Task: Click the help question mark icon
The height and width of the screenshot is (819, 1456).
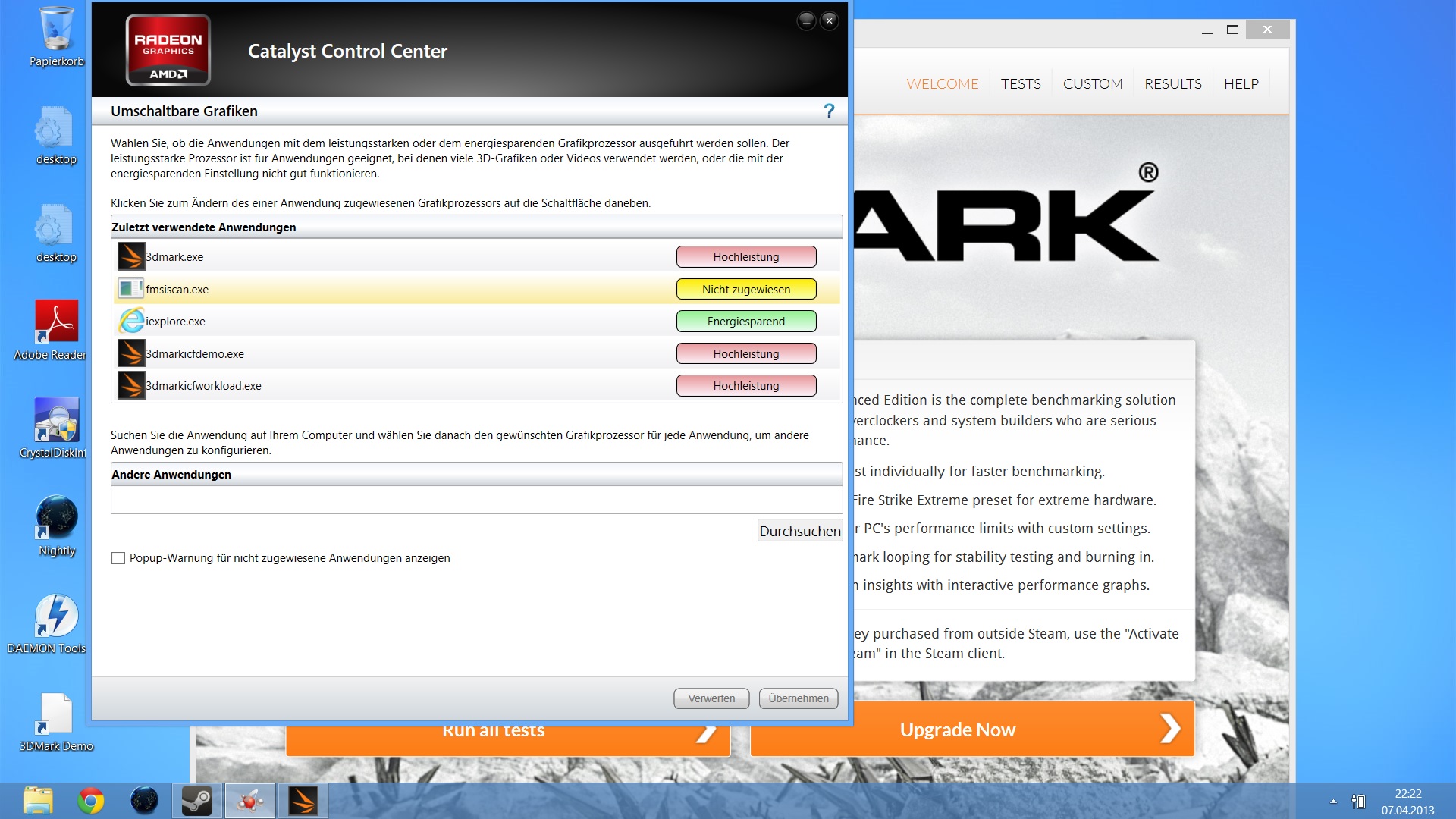Action: [829, 111]
